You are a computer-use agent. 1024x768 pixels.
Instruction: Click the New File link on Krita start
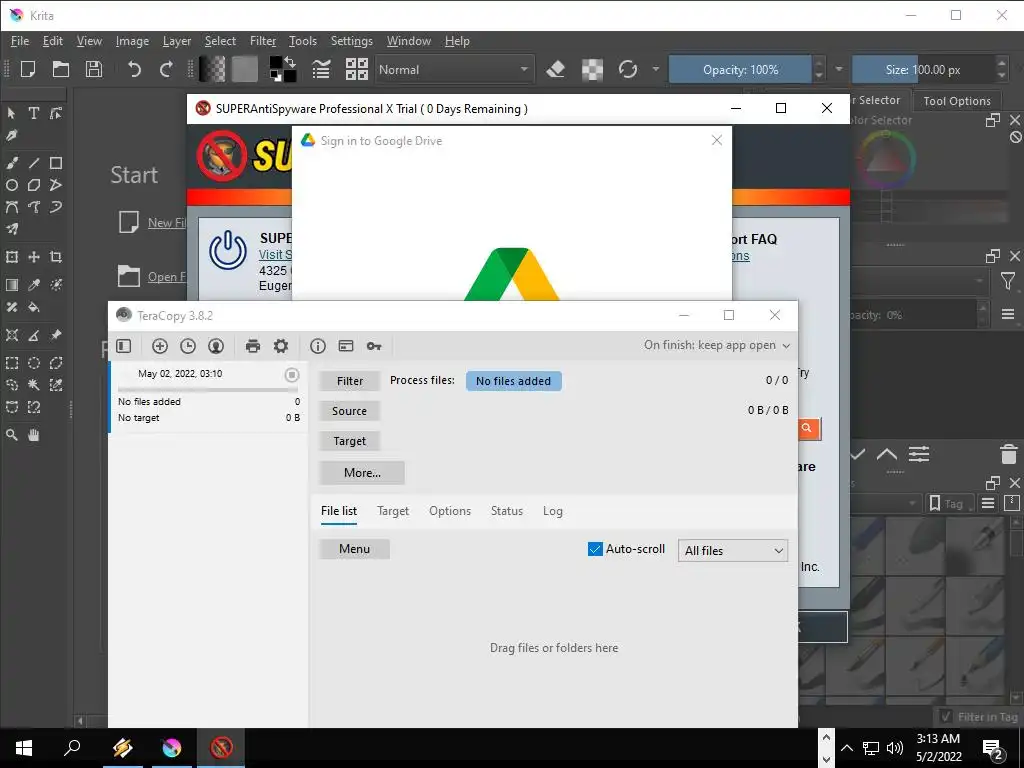coord(167,223)
